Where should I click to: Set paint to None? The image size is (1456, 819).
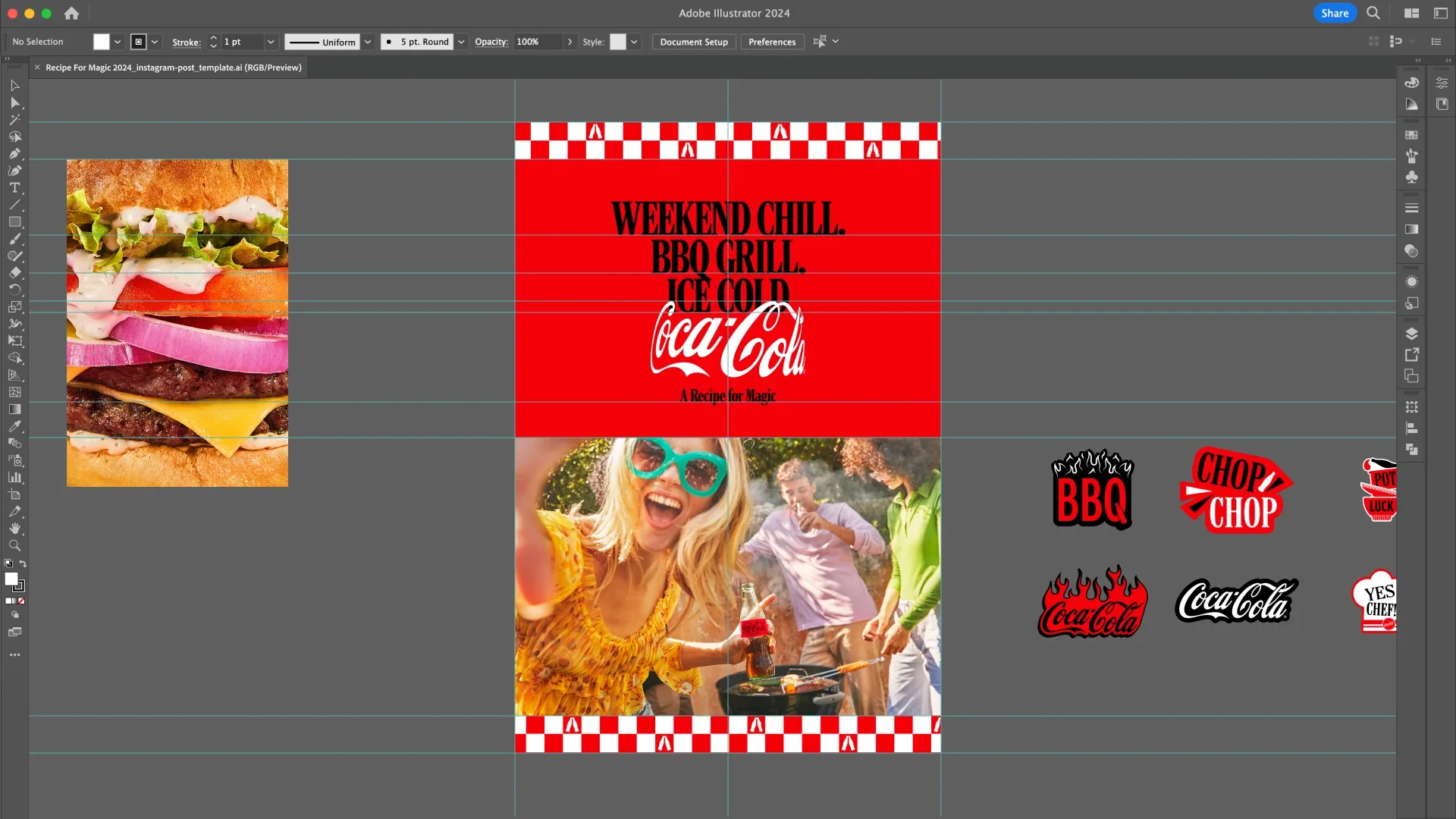[21, 601]
